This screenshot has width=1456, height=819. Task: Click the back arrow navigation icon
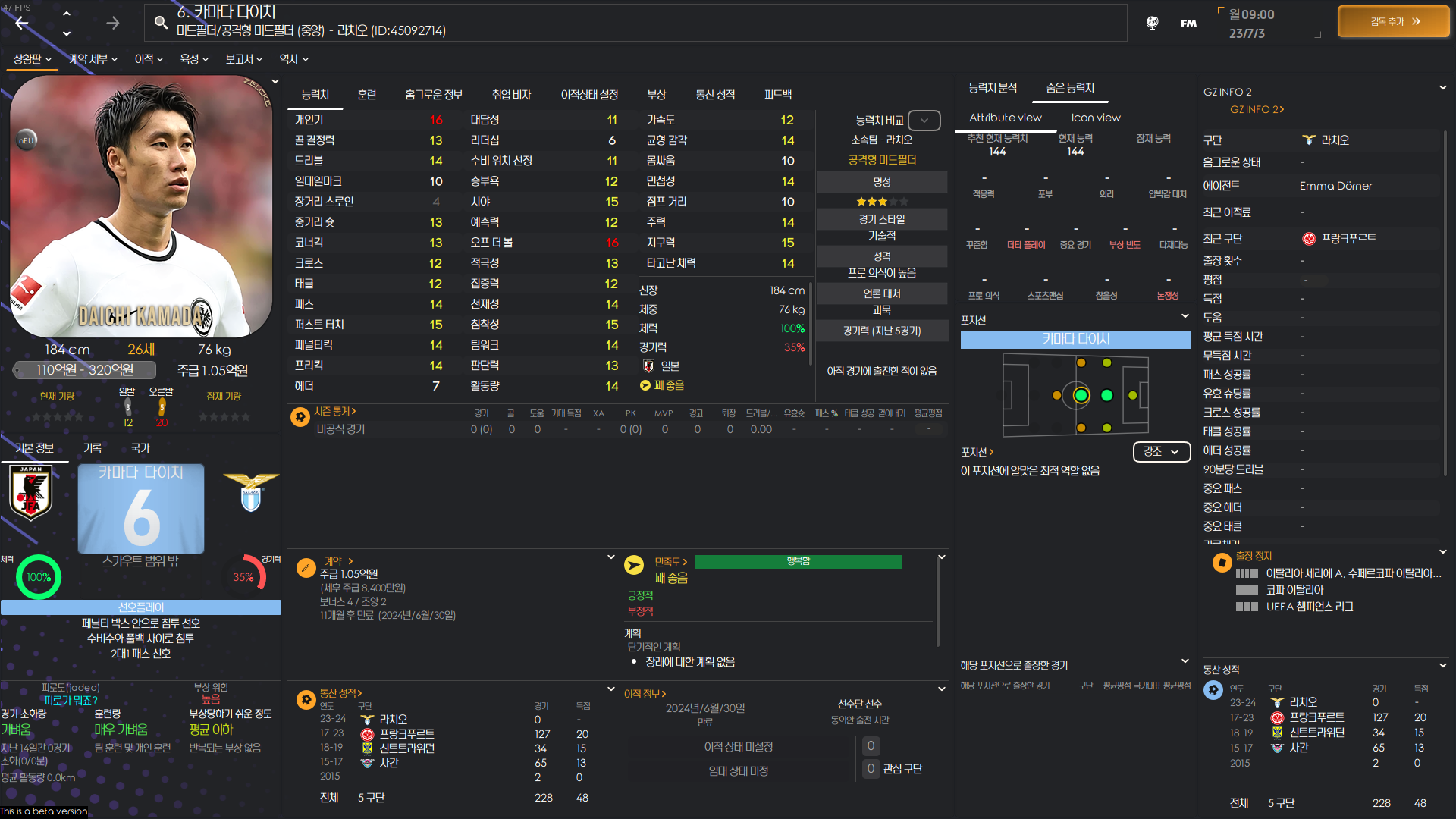click(x=22, y=23)
